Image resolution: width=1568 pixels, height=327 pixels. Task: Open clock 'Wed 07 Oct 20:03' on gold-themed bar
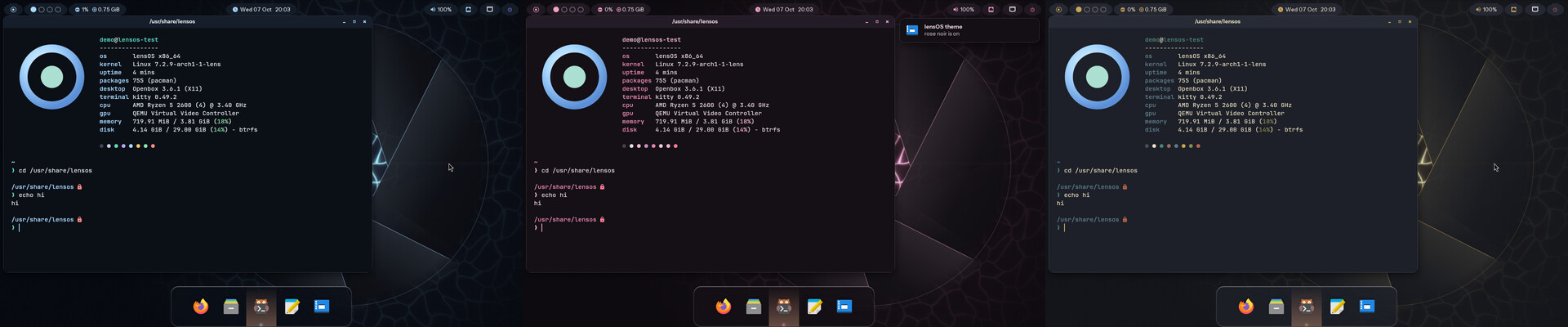(x=1307, y=10)
